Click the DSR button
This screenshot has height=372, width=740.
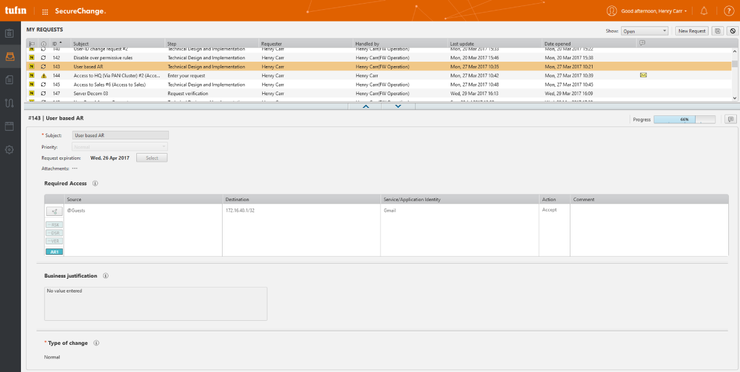pos(54,233)
